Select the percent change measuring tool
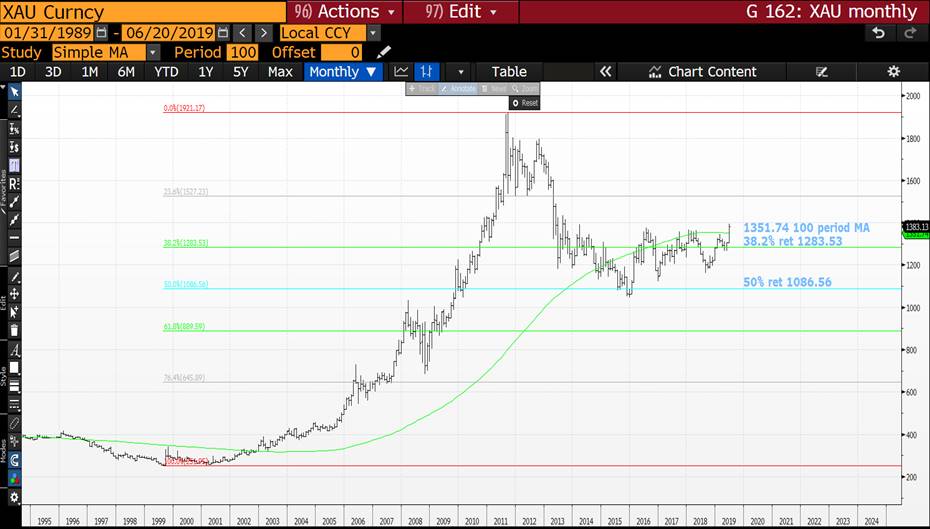This screenshot has width=930, height=529. coord(14,129)
